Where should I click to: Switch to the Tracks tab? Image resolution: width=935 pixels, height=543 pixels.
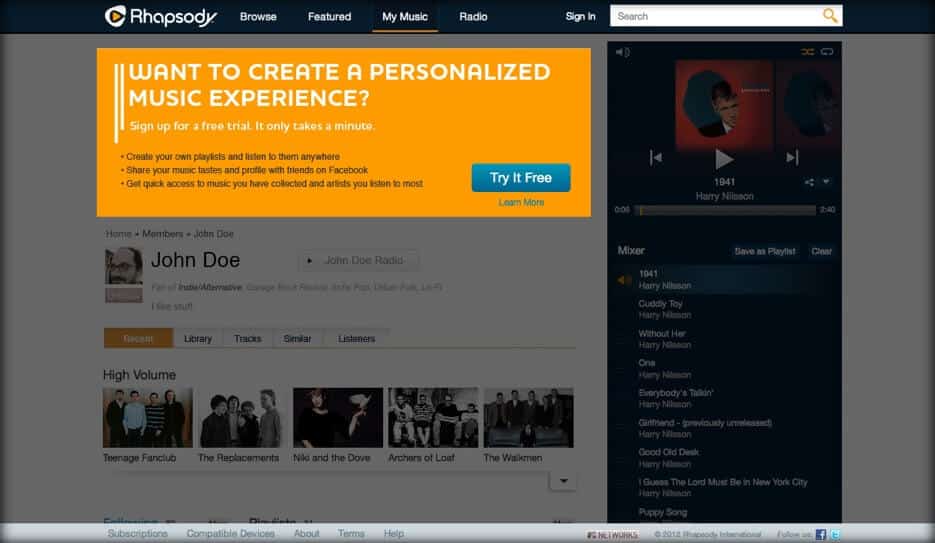(247, 339)
